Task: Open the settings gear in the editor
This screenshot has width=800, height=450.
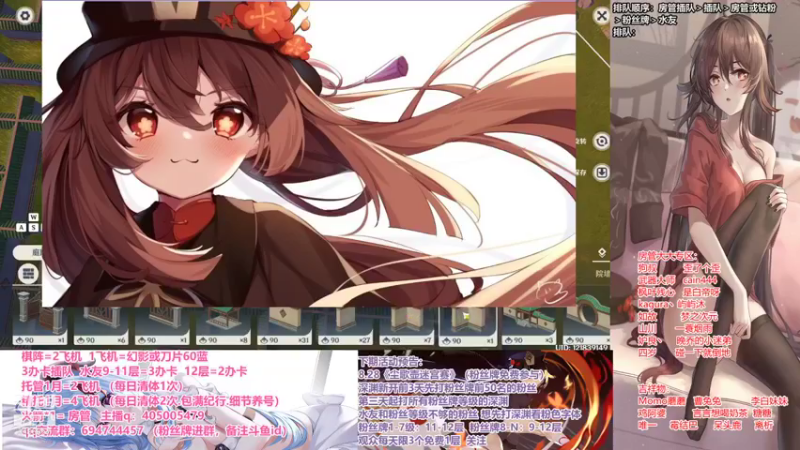Action: coord(24,15)
